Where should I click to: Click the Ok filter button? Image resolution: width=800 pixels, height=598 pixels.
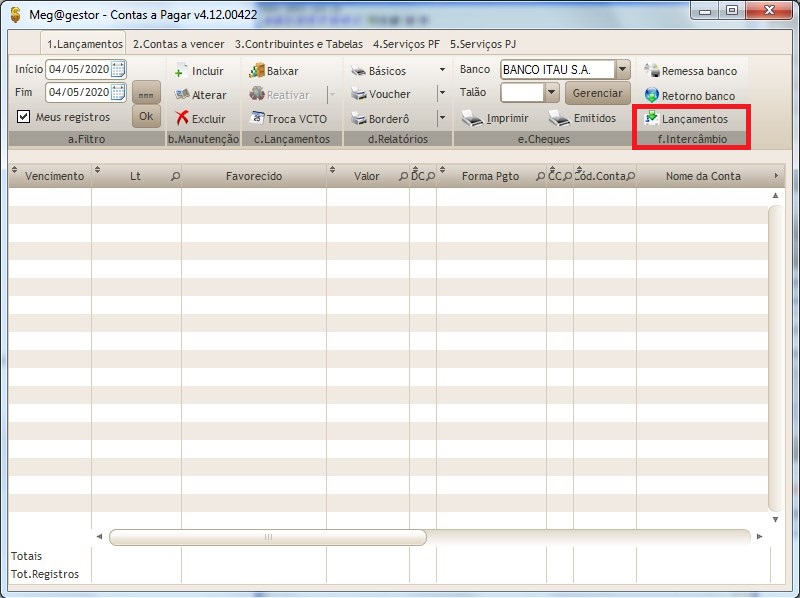(145, 116)
